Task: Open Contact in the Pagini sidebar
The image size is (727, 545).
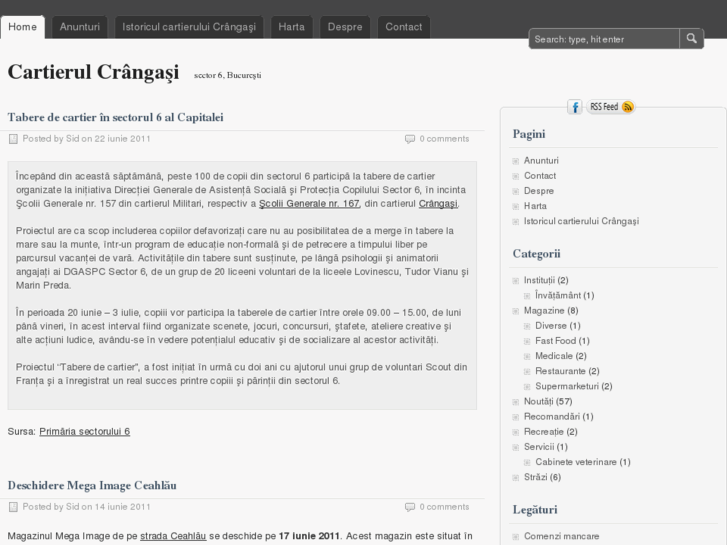Action: (x=540, y=176)
